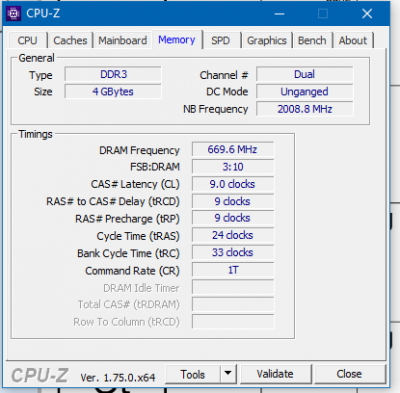Open the About tab
400x393 pixels.
pos(353,41)
